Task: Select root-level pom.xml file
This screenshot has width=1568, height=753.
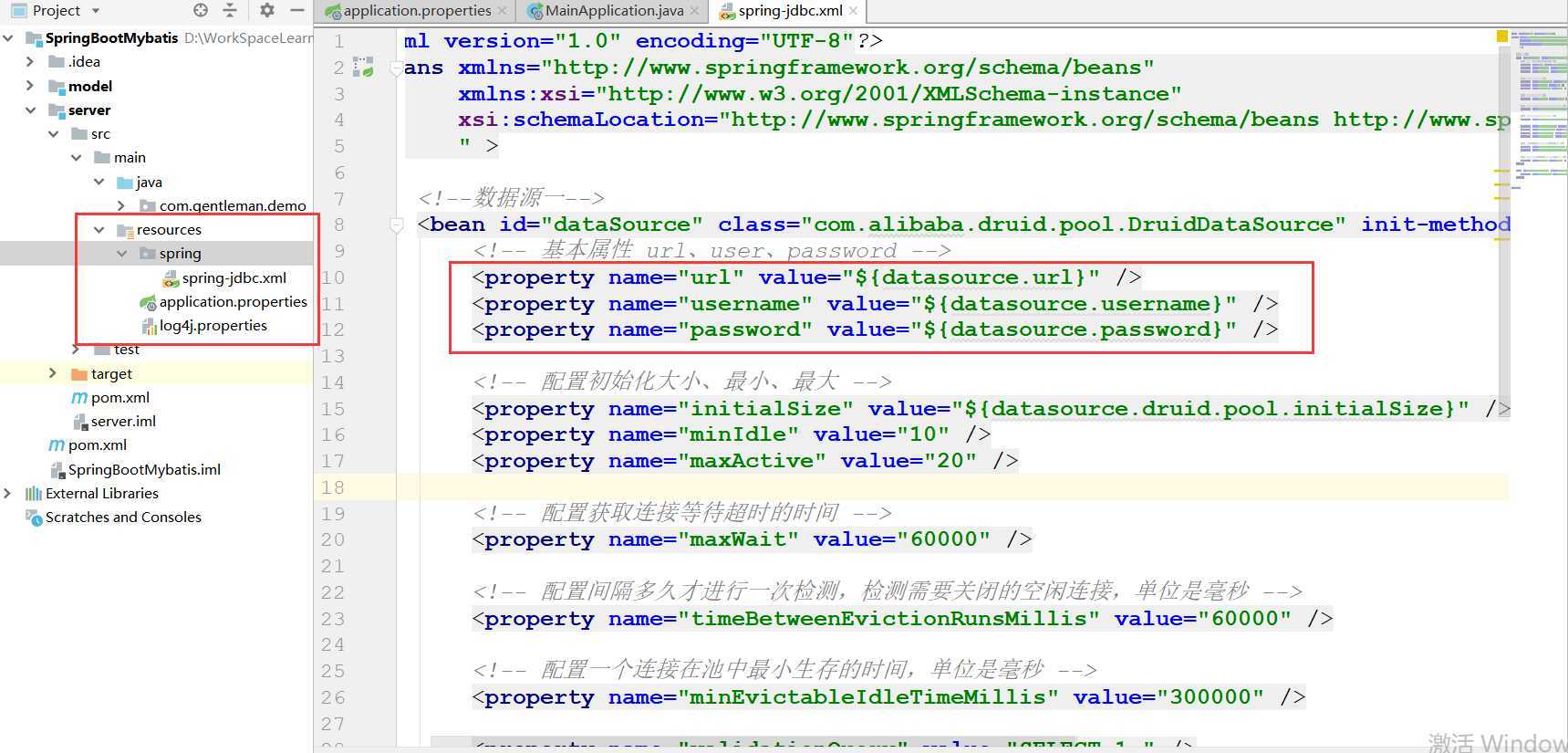Action: pos(98,444)
